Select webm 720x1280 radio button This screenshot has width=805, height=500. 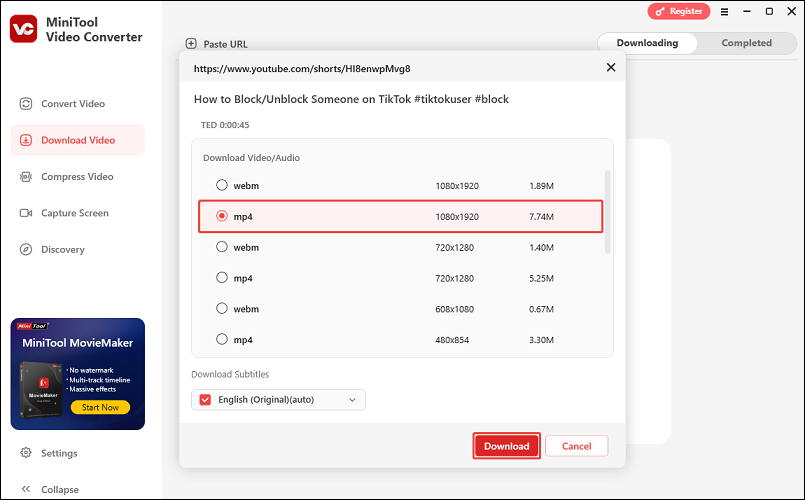[x=221, y=246]
